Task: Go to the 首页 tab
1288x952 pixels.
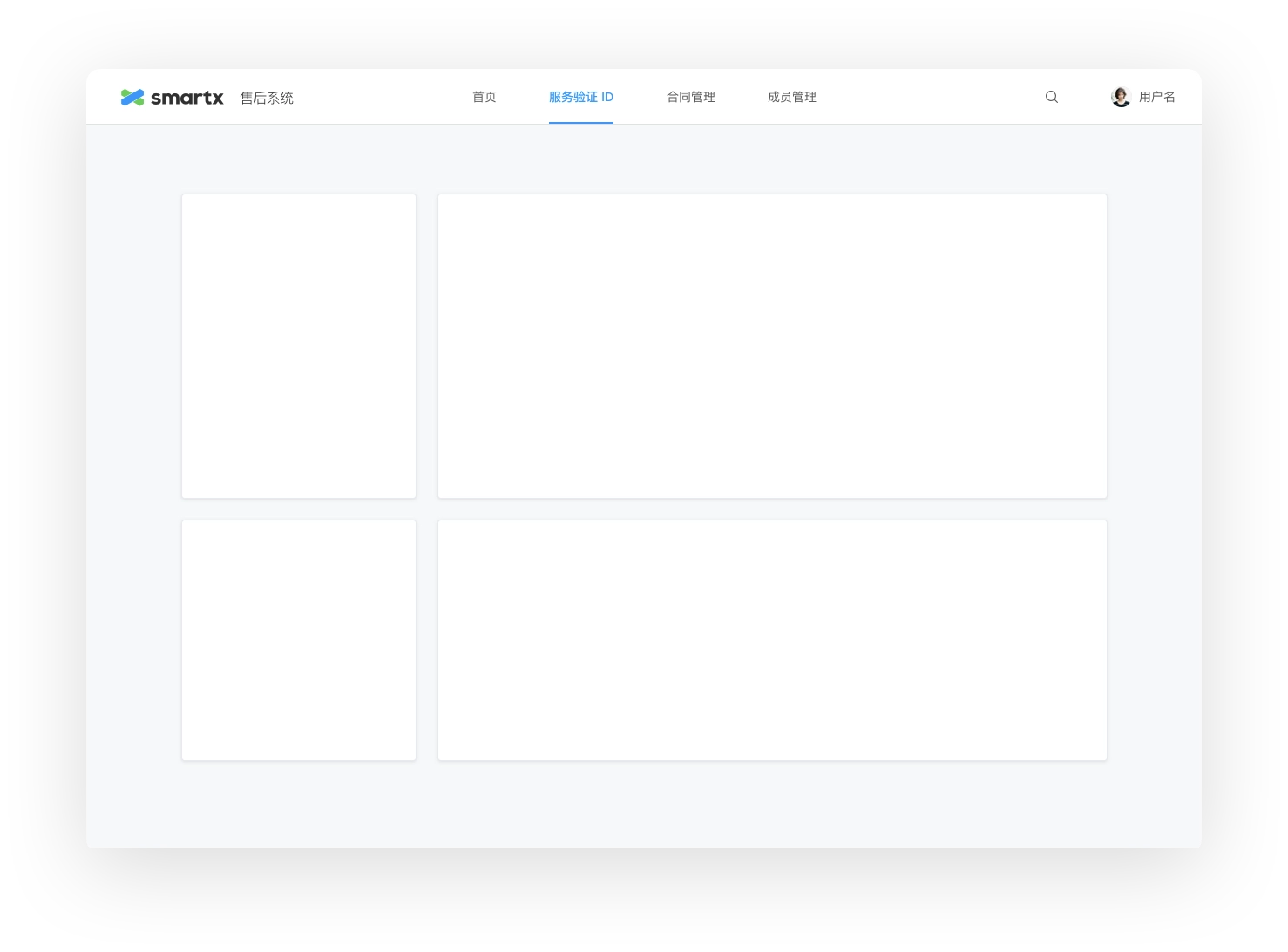Action: (x=485, y=97)
